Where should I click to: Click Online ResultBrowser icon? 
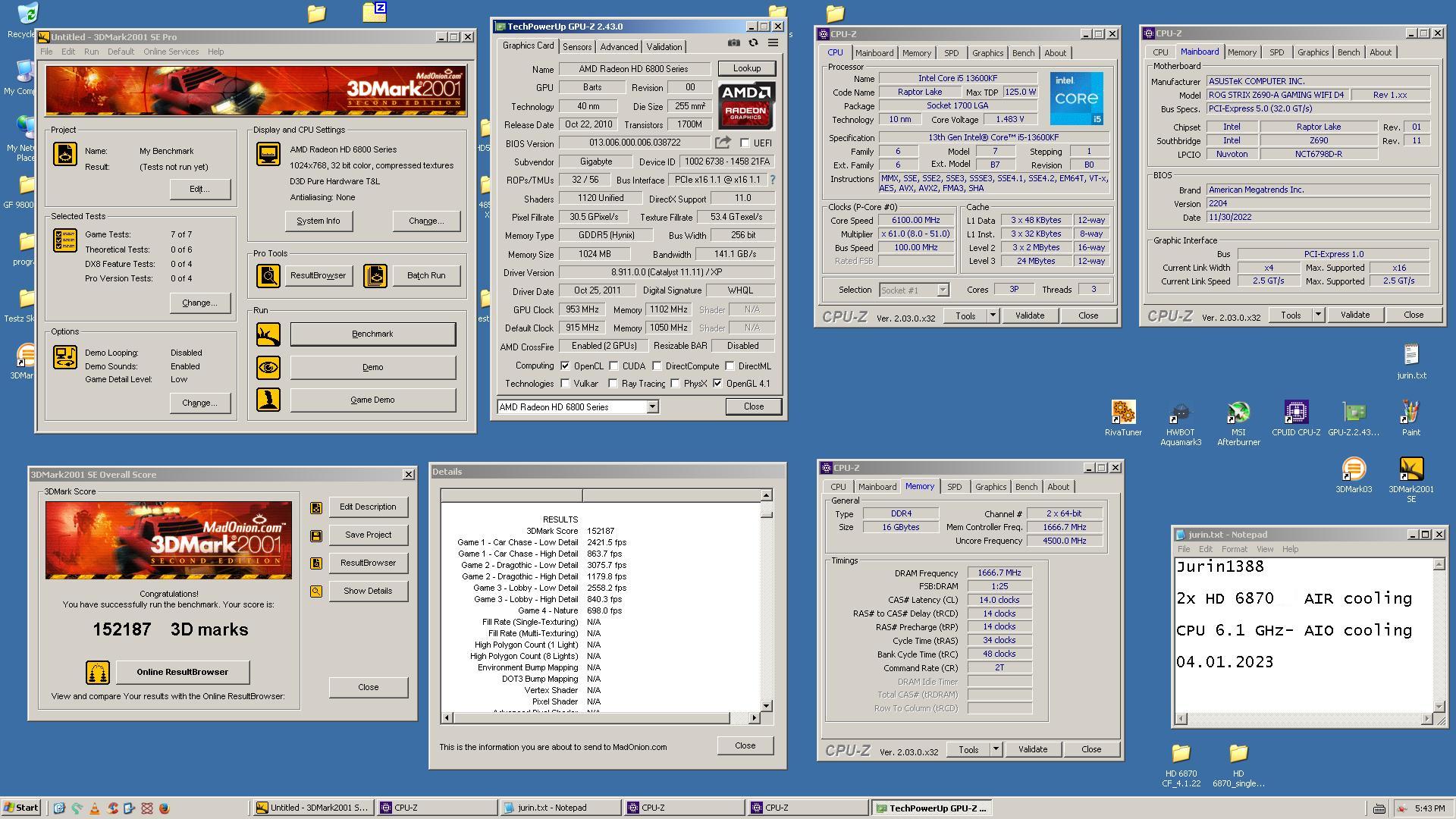98,672
